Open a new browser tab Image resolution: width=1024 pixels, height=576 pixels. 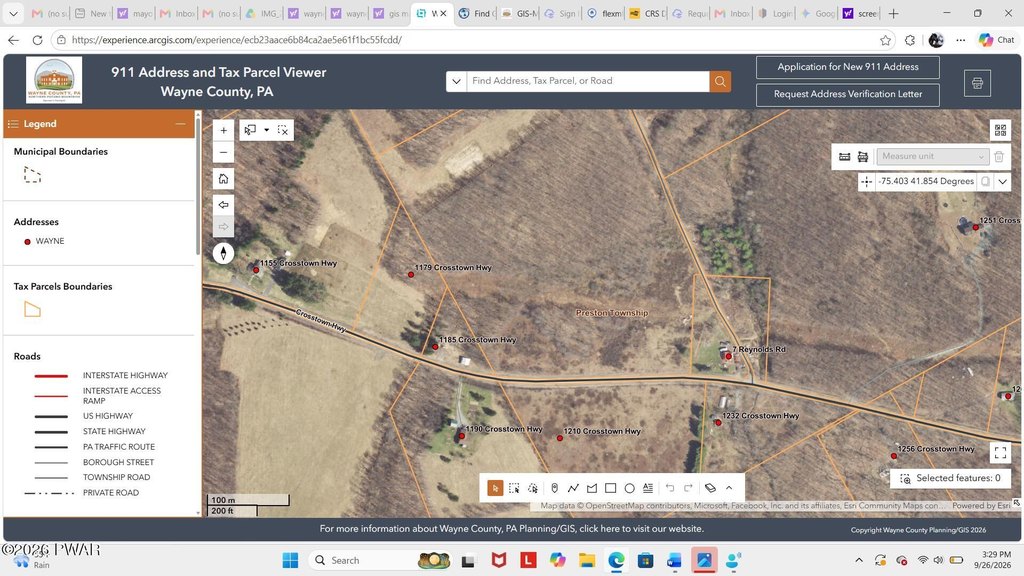[x=893, y=13]
